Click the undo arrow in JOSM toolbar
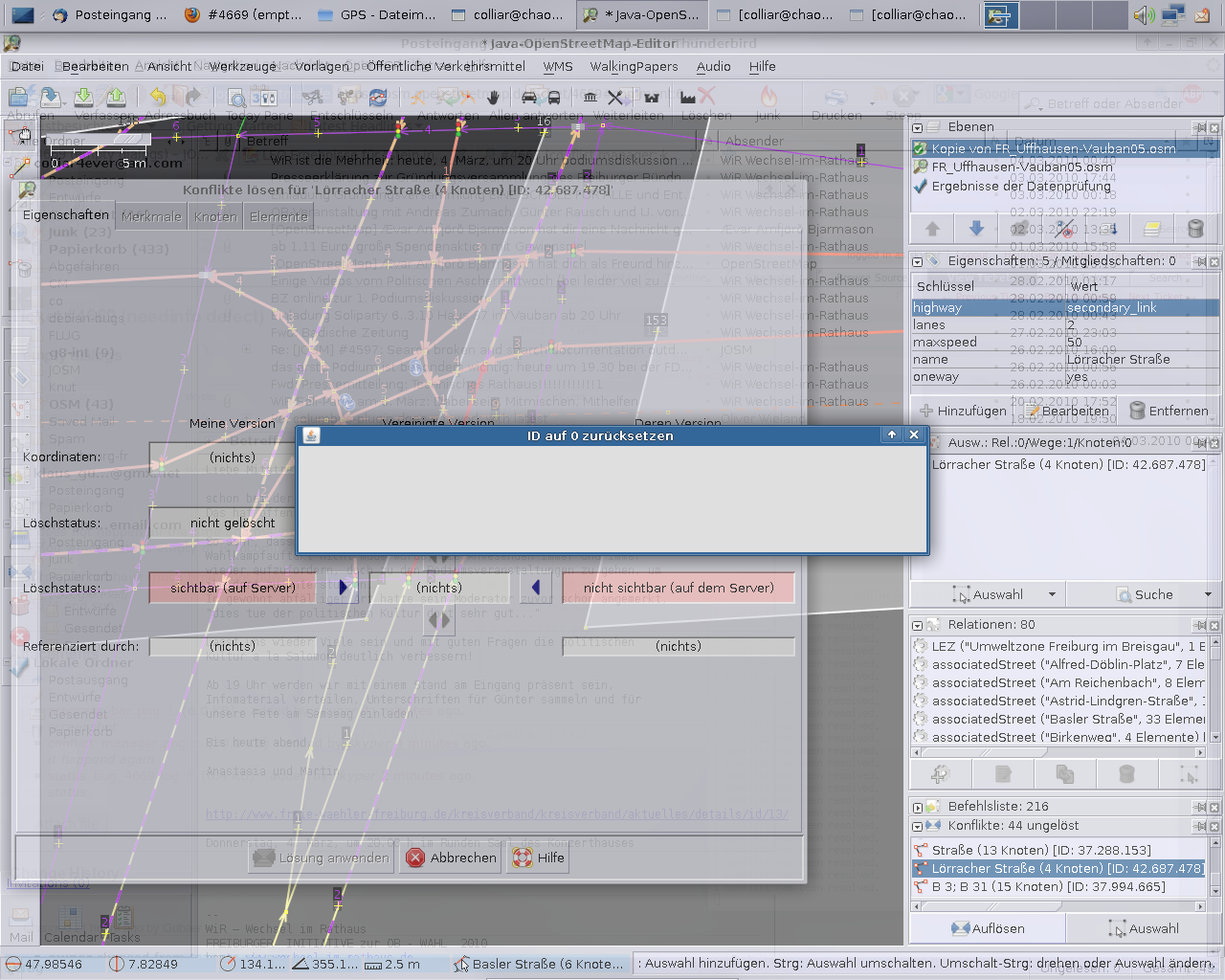The image size is (1225, 980). 158,97
